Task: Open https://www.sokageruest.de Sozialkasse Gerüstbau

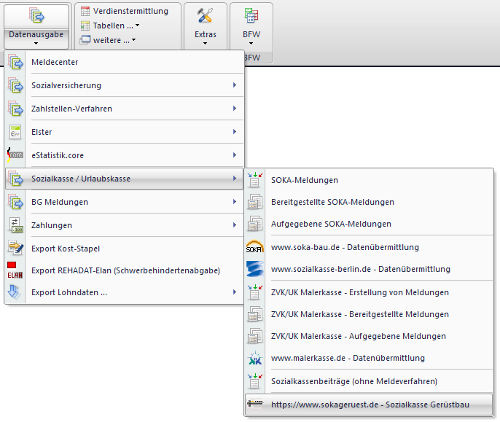Action: tap(369, 405)
